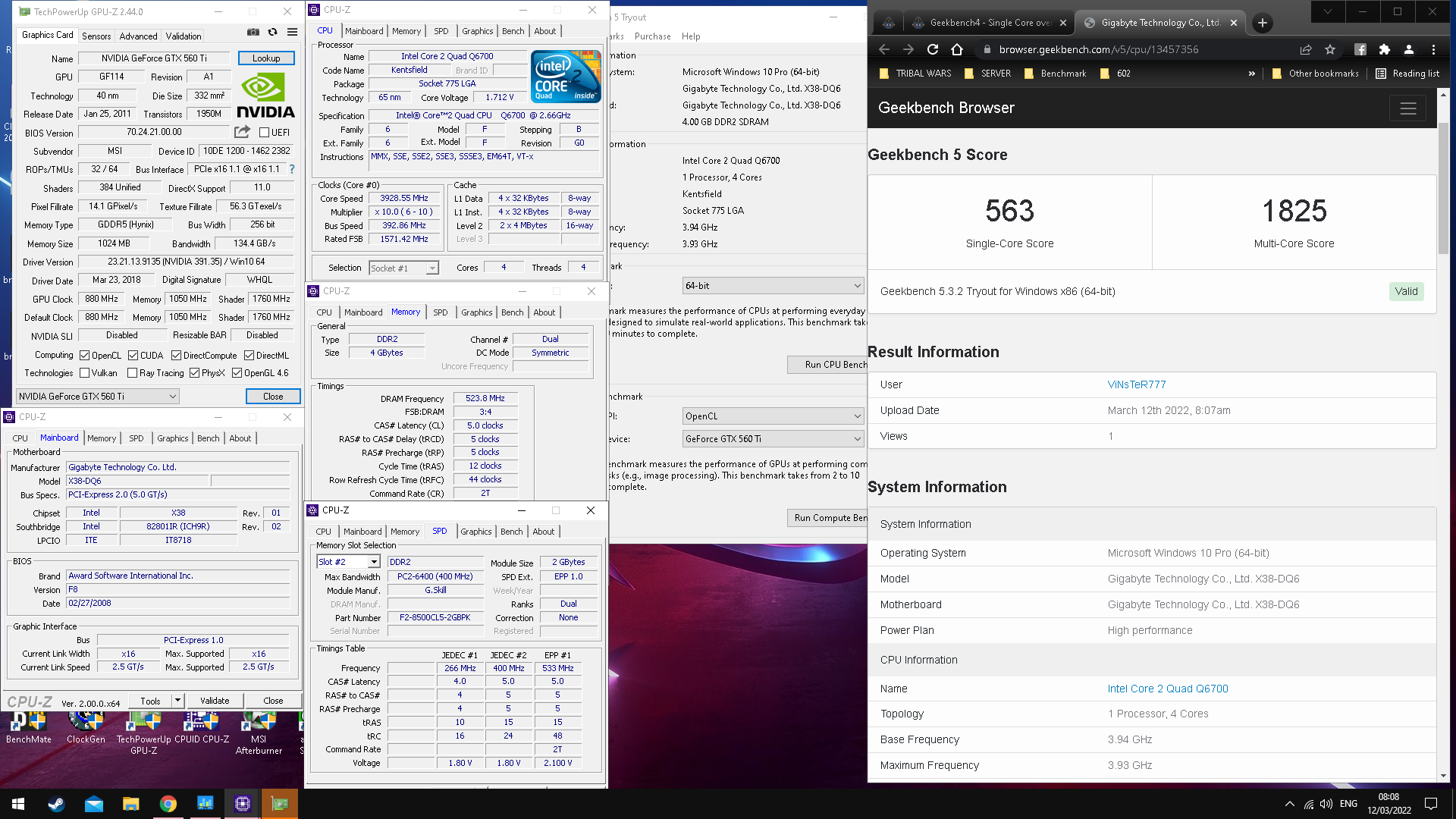The image size is (1456, 819).
Task: Toggle CUDA checkbox
Action: coord(133,356)
